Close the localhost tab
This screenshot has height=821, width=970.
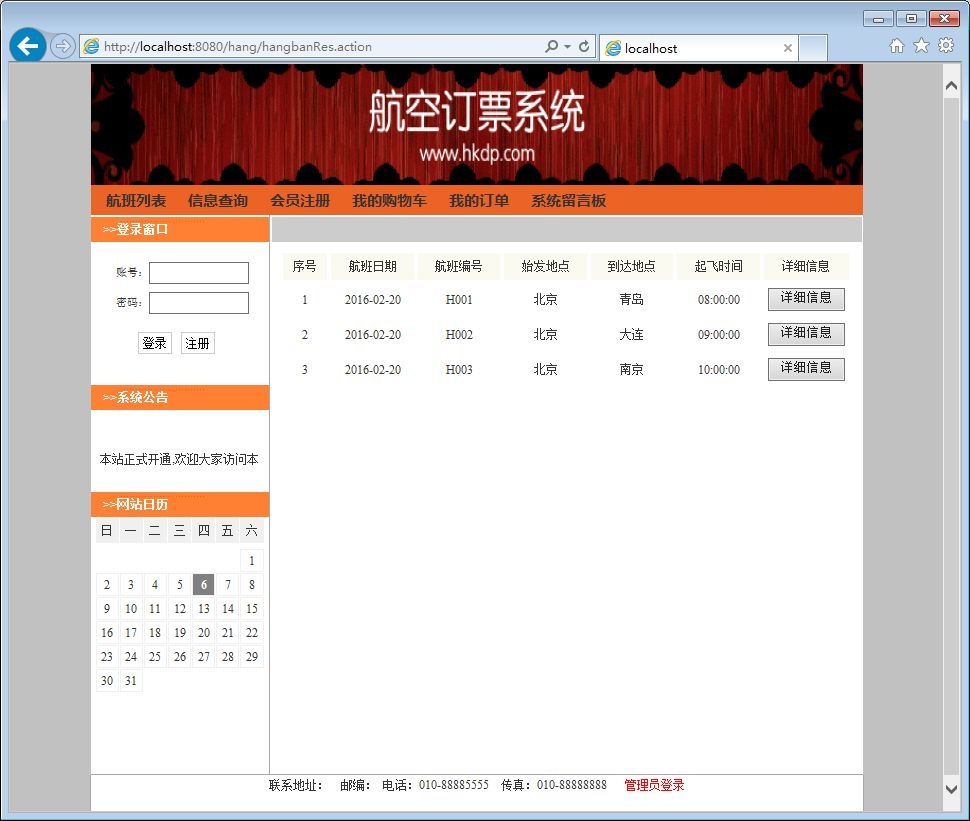tap(788, 48)
